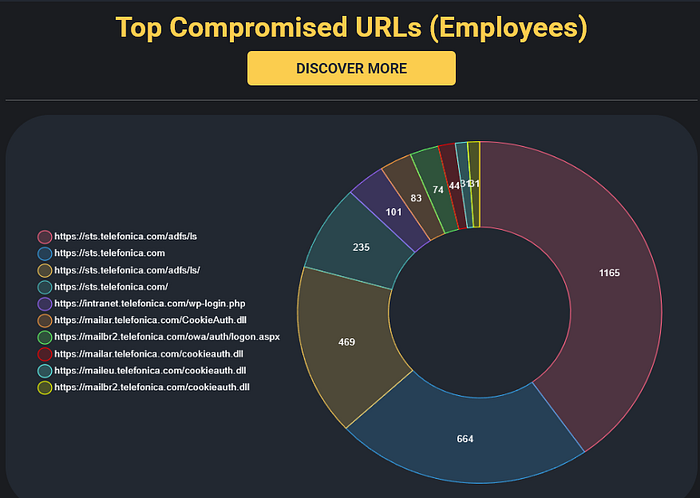
Task: Click the Top Compromised URLs (Employees) heading
Action: [351, 28]
